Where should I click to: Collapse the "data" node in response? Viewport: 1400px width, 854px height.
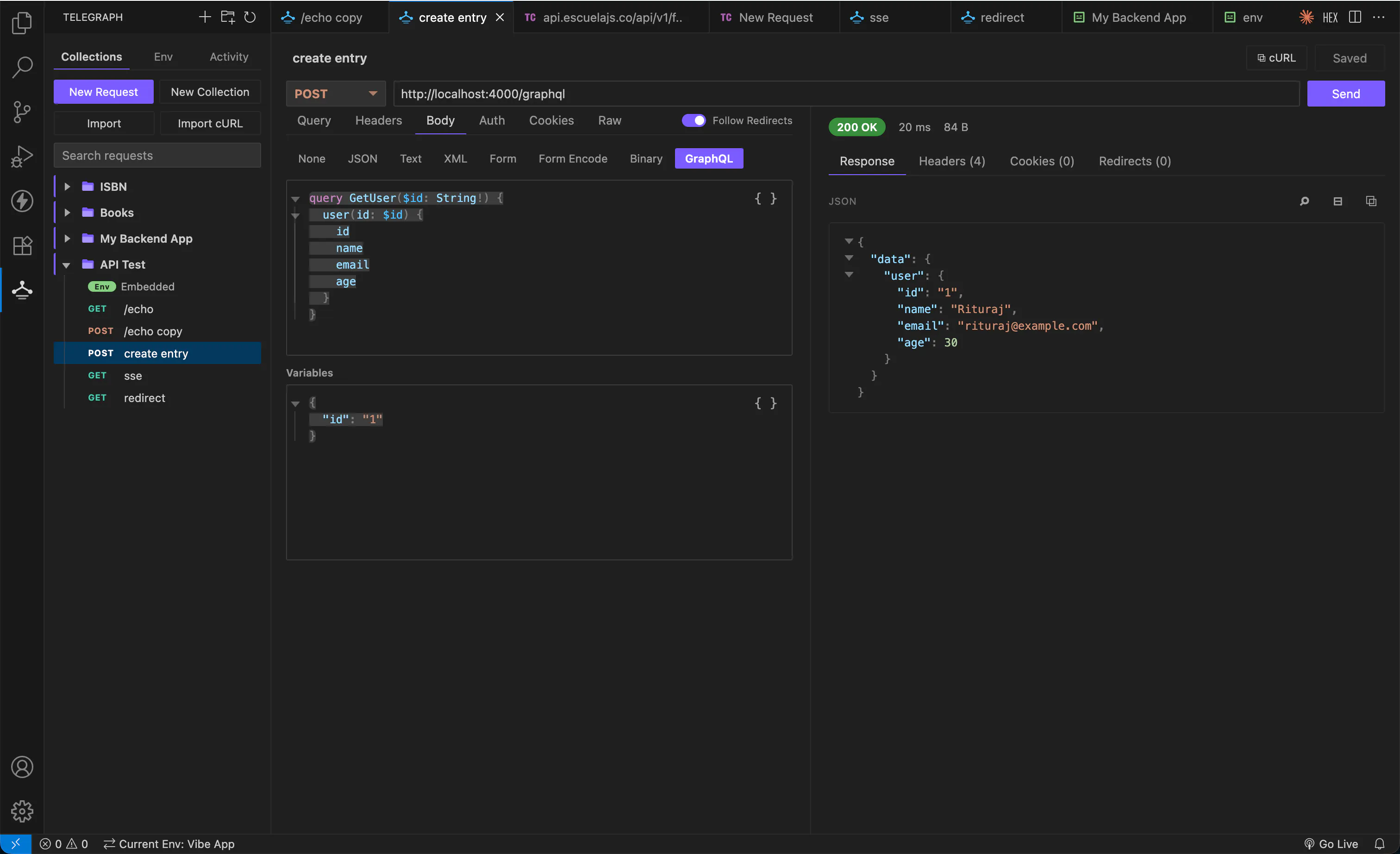pyautogui.click(x=849, y=258)
